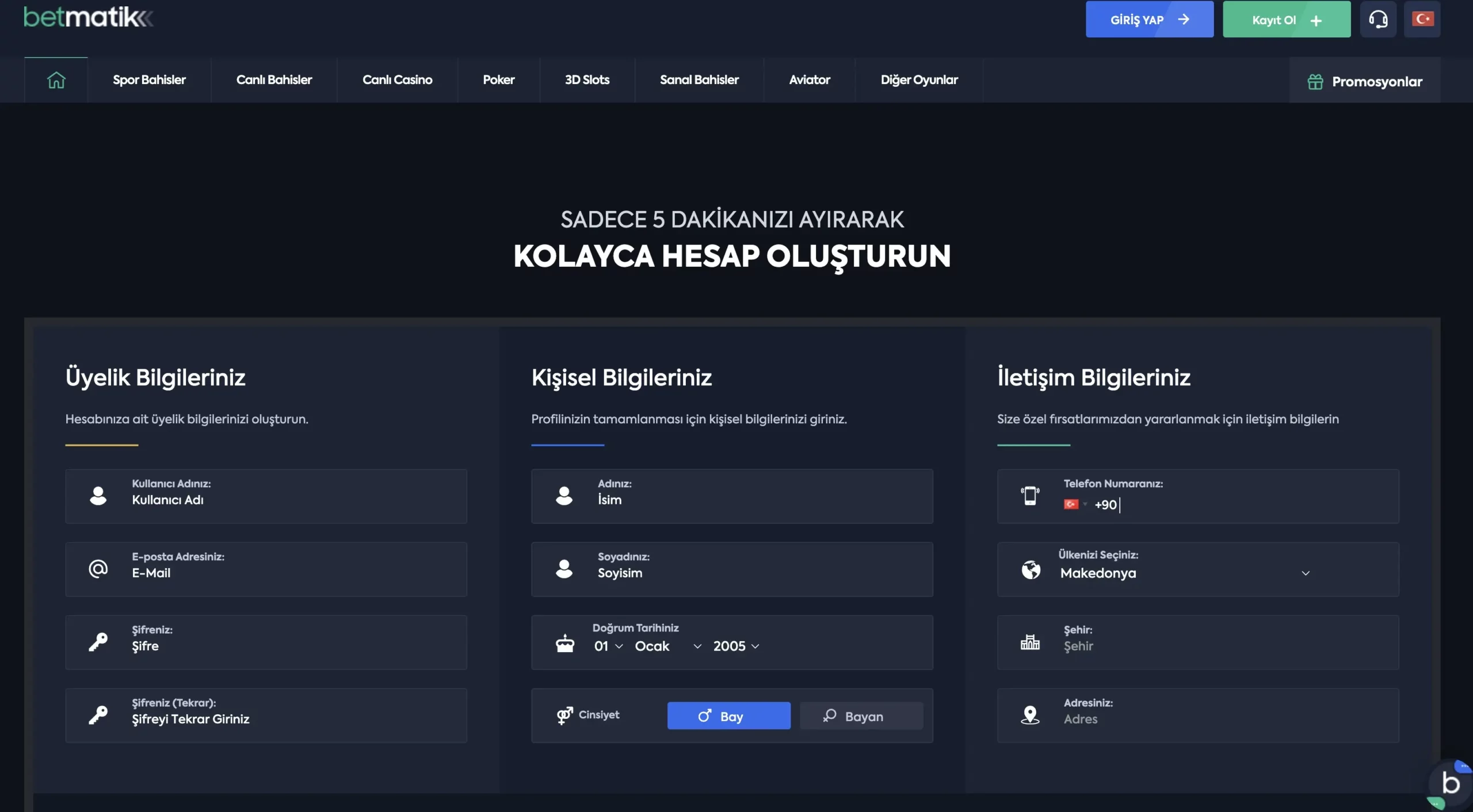Open the Aviator menu item

(x=810, y=80)
